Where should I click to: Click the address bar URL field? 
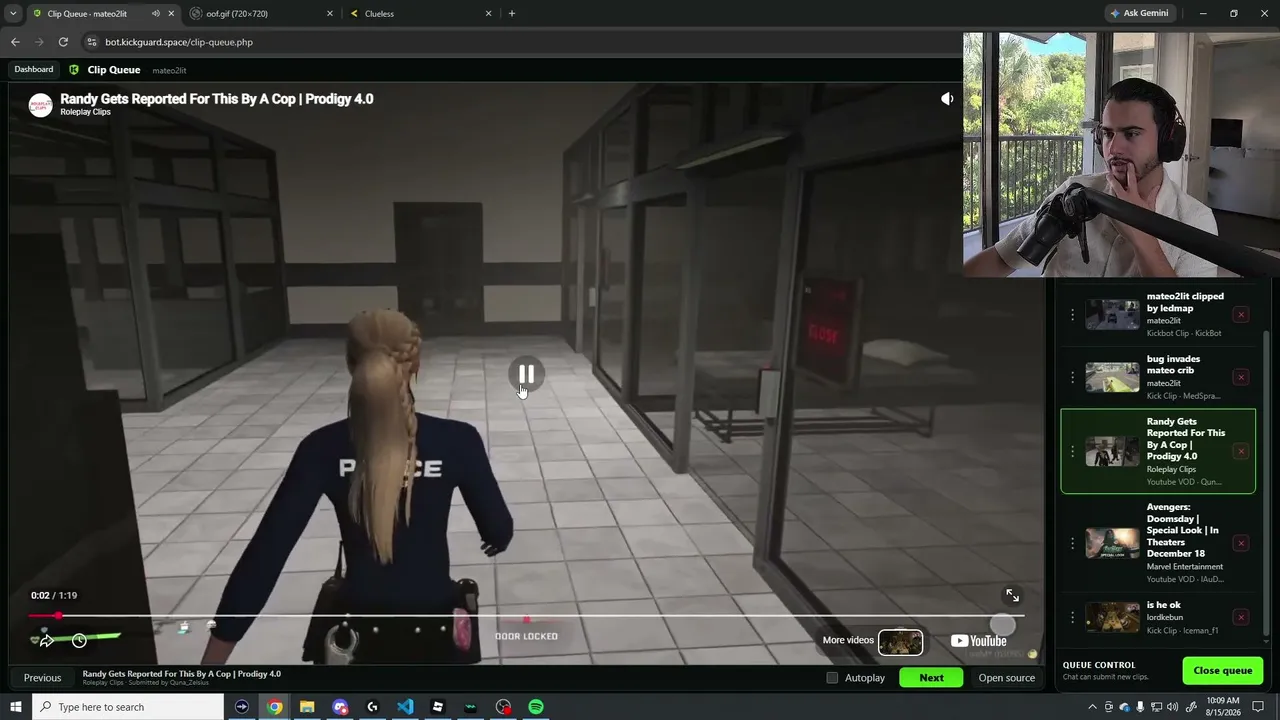pyautogui.click(x=520, y=42)
